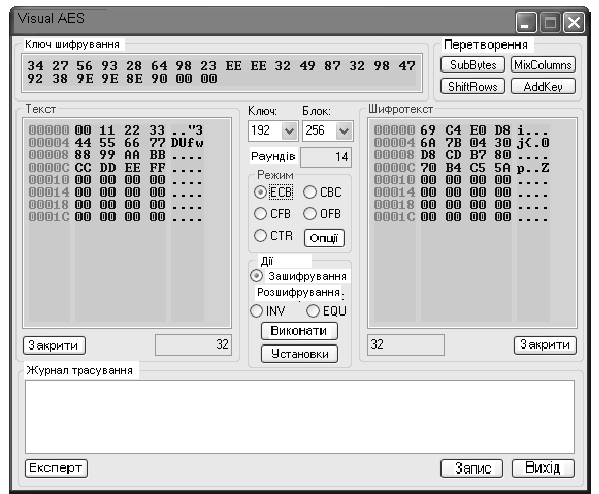Click the Вихід exit button
The width and height of the screenshot is (599, 494).
pos(543,468)
